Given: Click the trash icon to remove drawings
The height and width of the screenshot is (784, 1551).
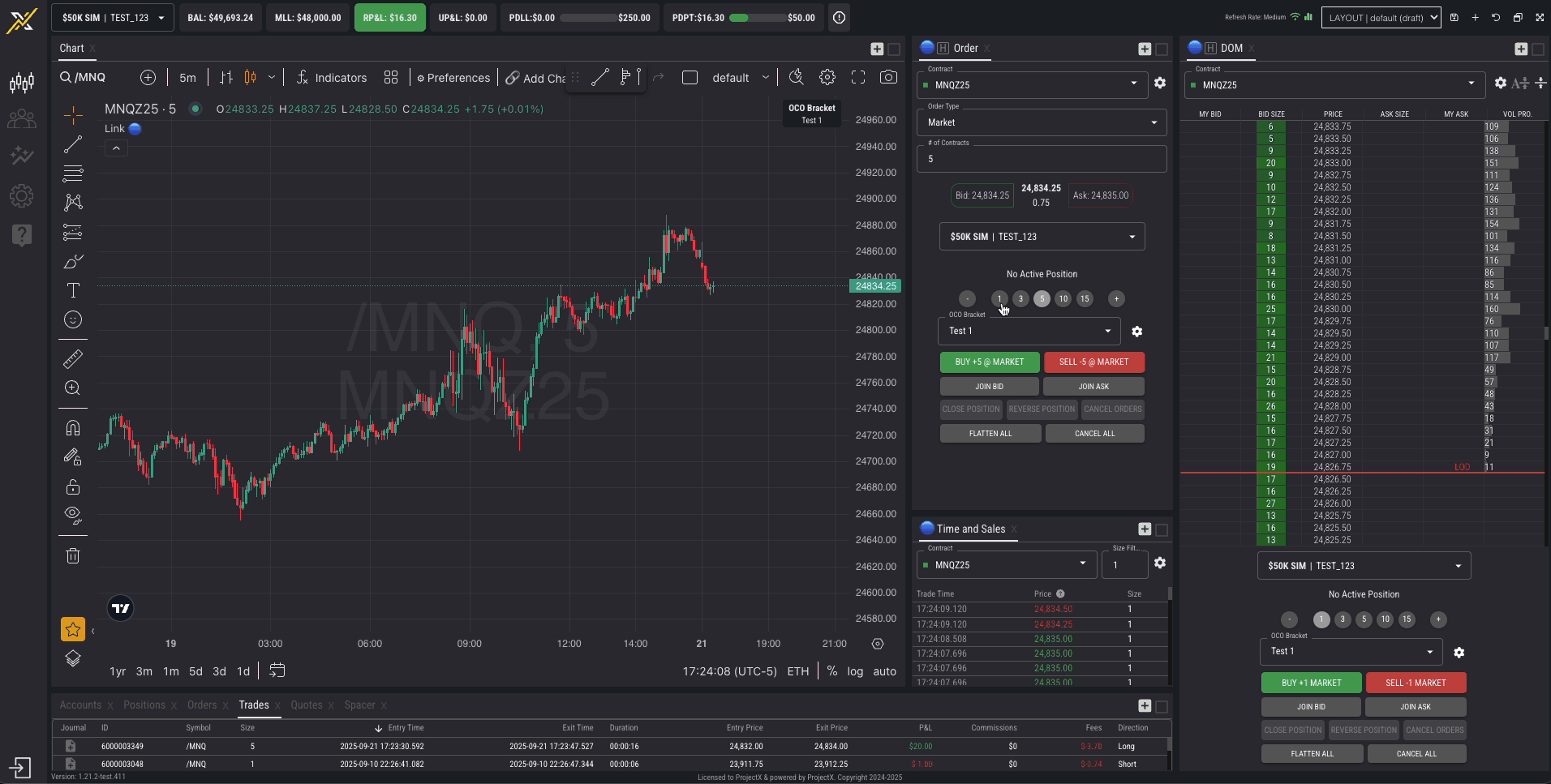Looking at the screenshot, I should (73, 555).
